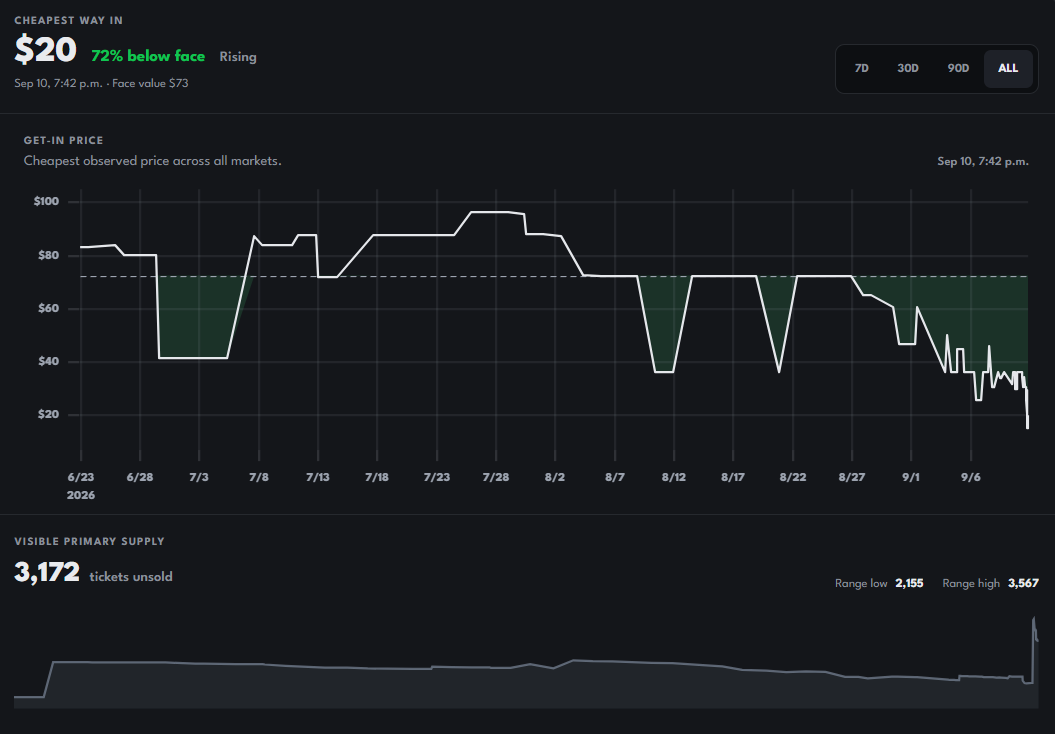The width and height of the screenshot is (1055, 734).
Task: Click the 3,172 unsold ticket count
Action: click(x=47, y=573)
